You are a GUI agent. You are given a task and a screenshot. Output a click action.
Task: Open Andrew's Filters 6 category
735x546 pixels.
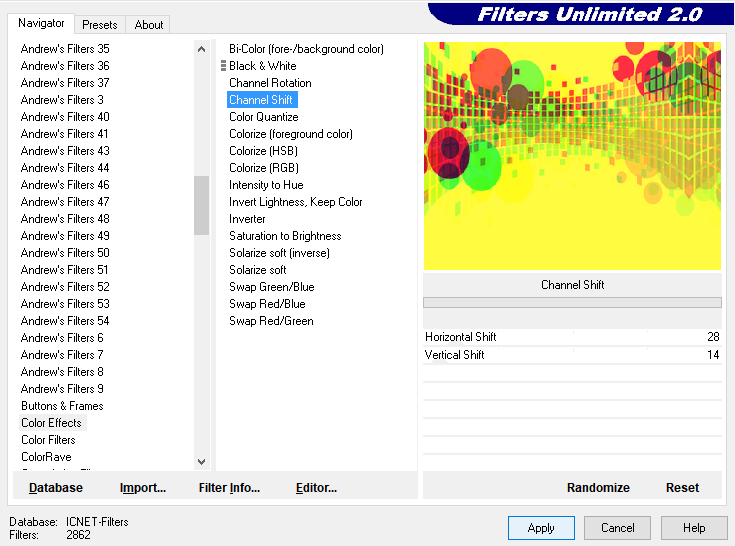pyautogui.click(x=62, y=338)
